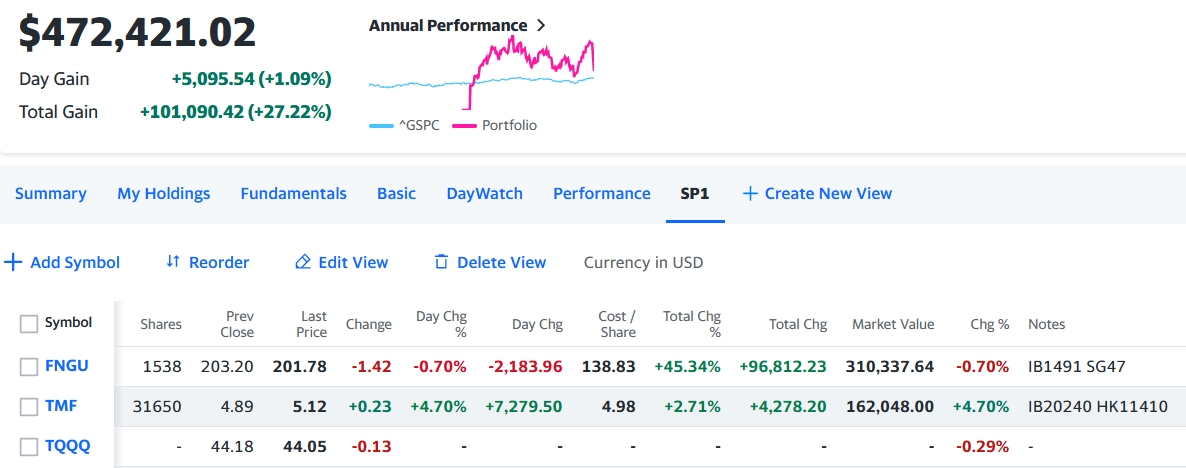Go to the Performance tab

click(x=601, y=194)
